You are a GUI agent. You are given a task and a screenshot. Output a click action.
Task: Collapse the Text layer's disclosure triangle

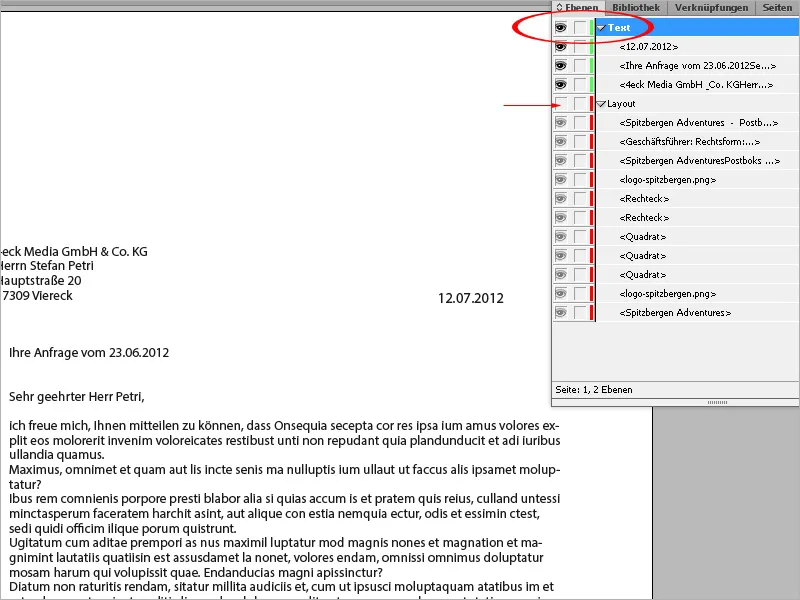click(600, 27)
